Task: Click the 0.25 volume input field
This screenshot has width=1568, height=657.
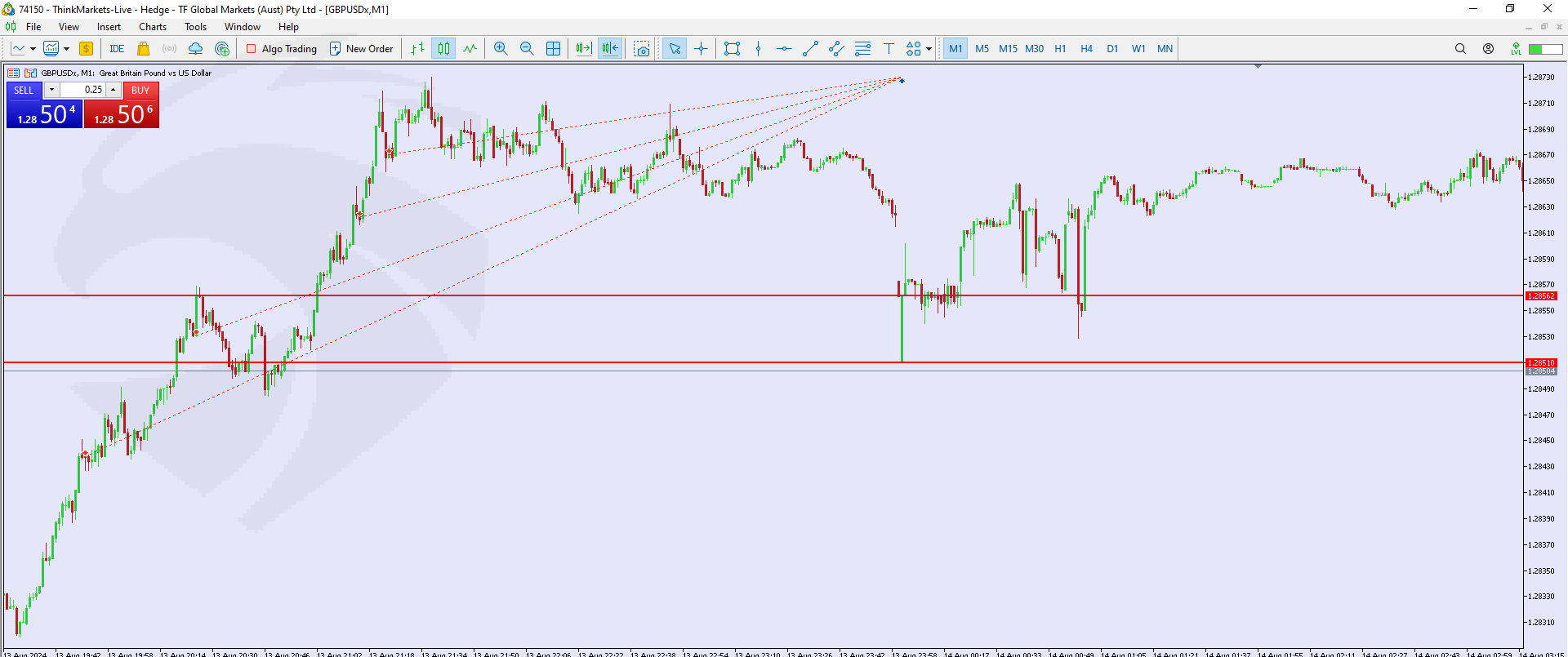Action: tap(82, 90)
